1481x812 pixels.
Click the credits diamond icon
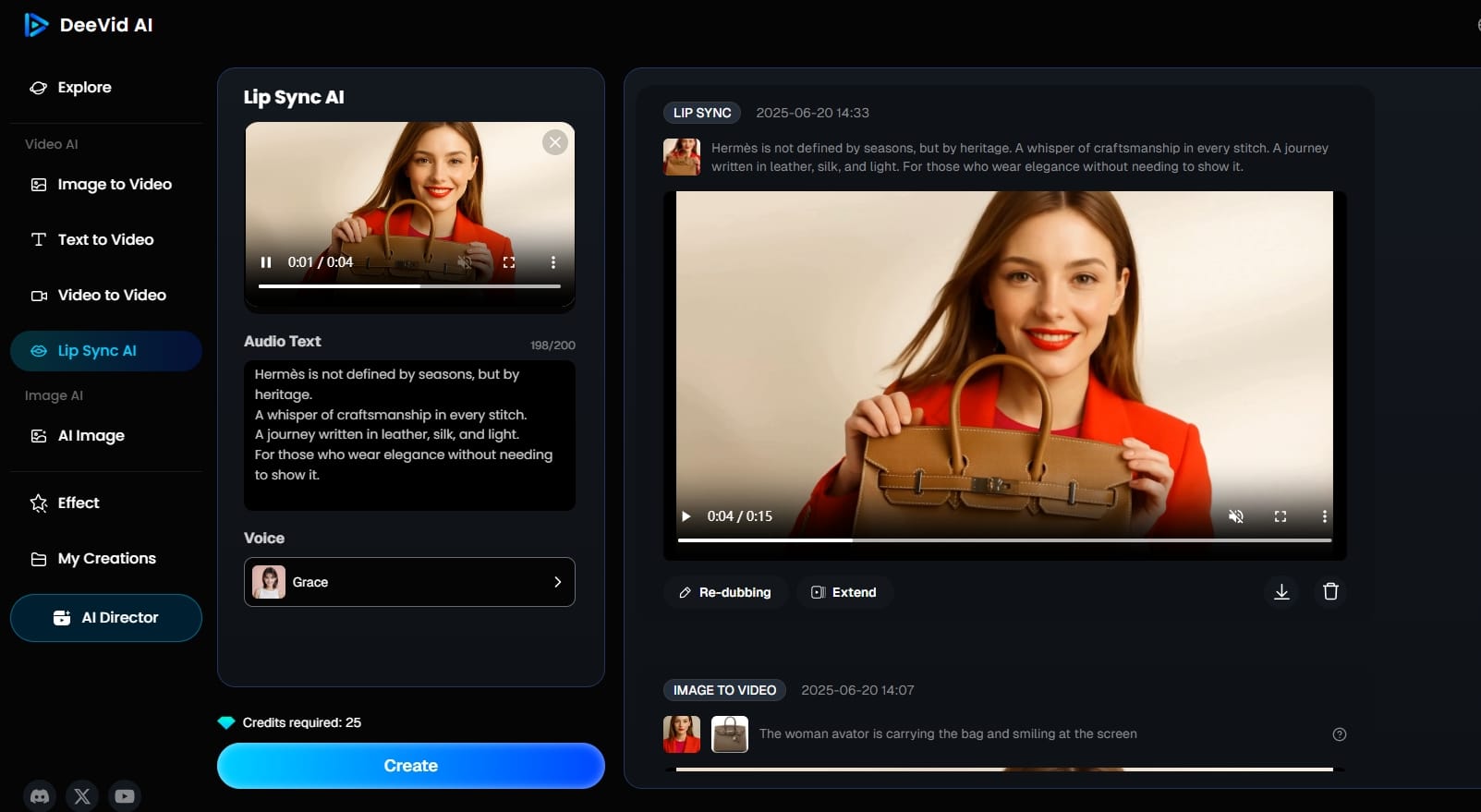coord(226,722)
